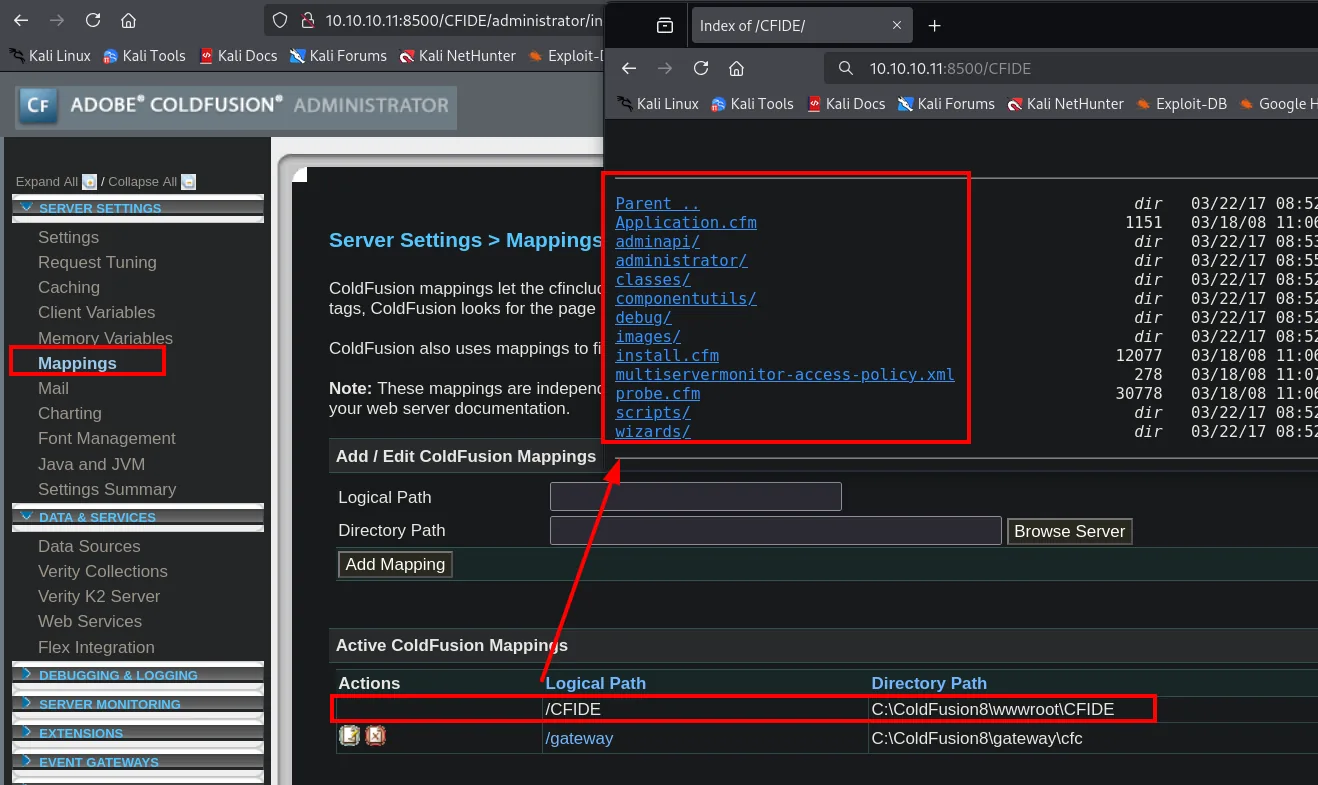The width and height of the screenshot is (1318, 785).
Task: Click the Collapse All icon in the sidebar
Action: tap(188, 182)
